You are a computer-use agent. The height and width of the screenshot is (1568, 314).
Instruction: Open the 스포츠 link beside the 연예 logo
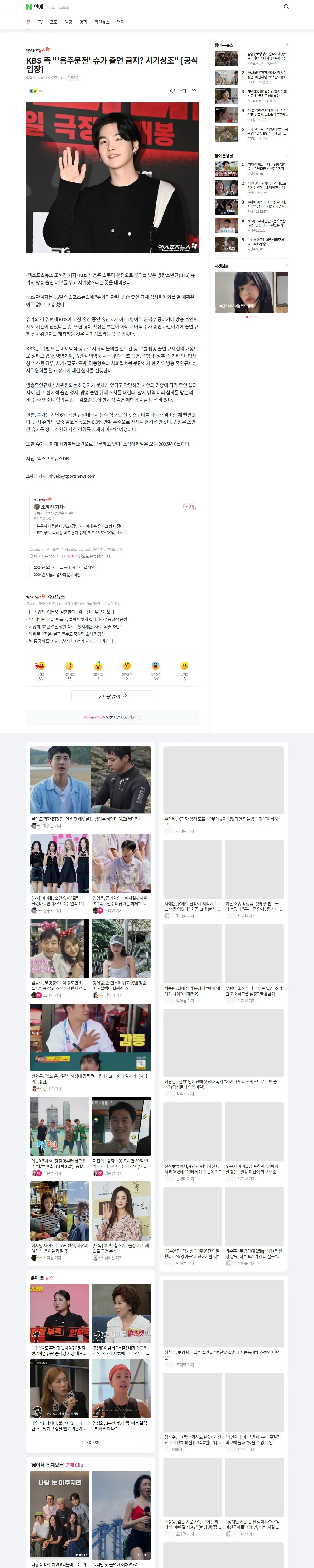64,7
